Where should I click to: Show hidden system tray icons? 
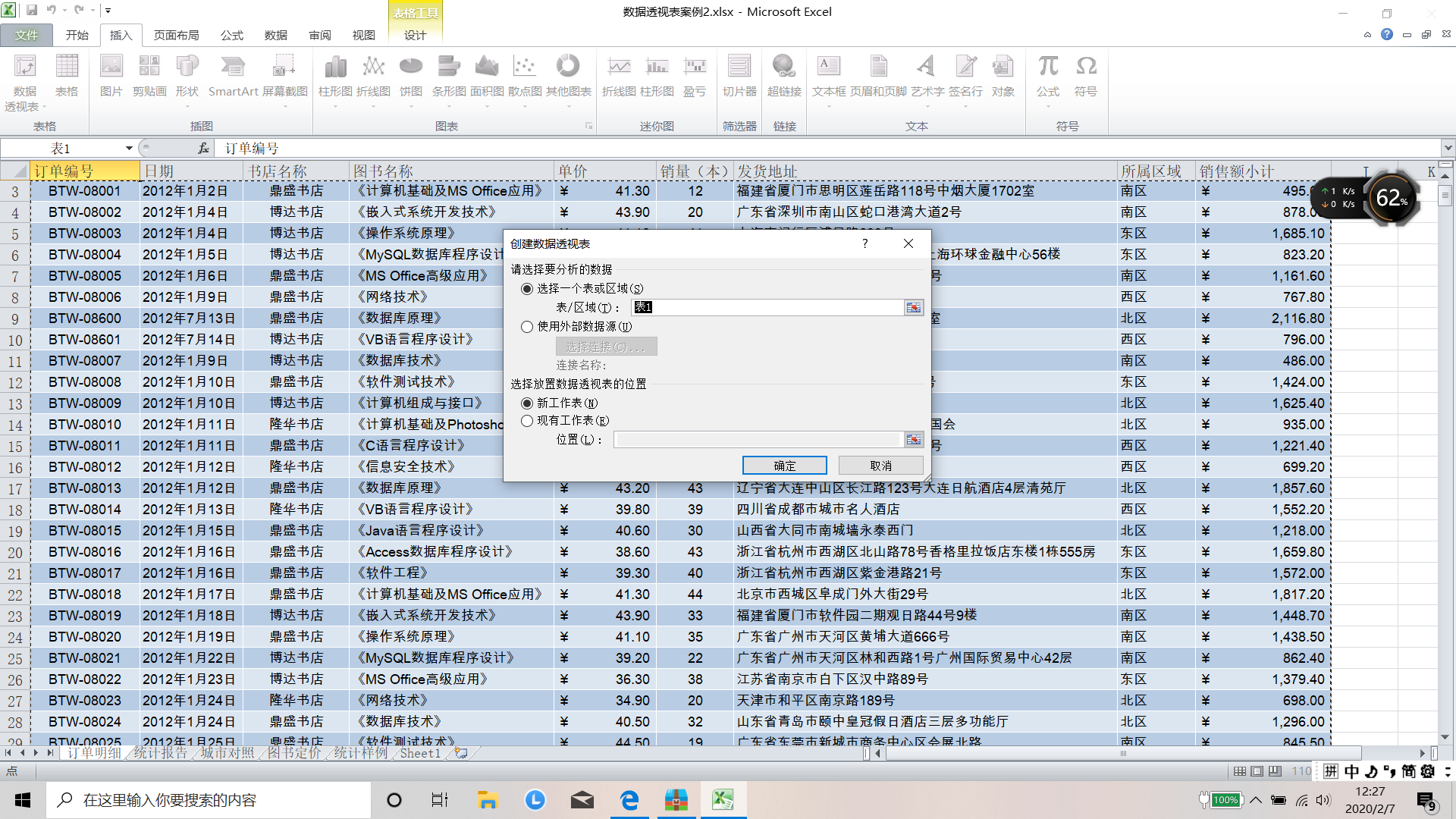point(1256,800)
